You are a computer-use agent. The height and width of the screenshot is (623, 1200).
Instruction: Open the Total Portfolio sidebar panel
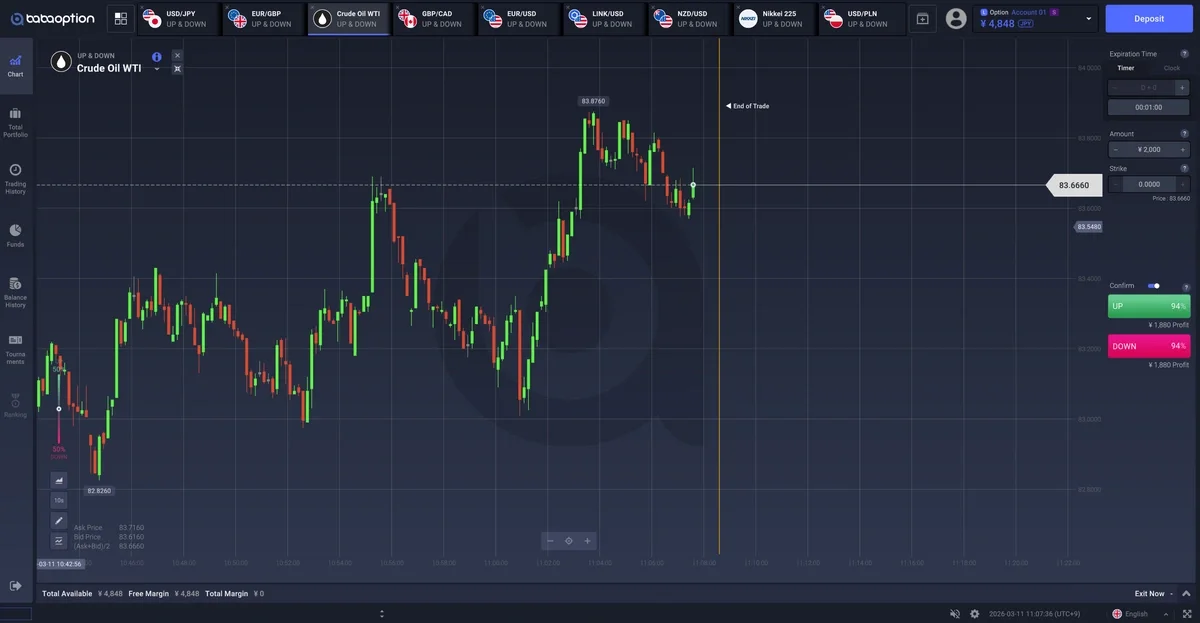click(15, 121)
